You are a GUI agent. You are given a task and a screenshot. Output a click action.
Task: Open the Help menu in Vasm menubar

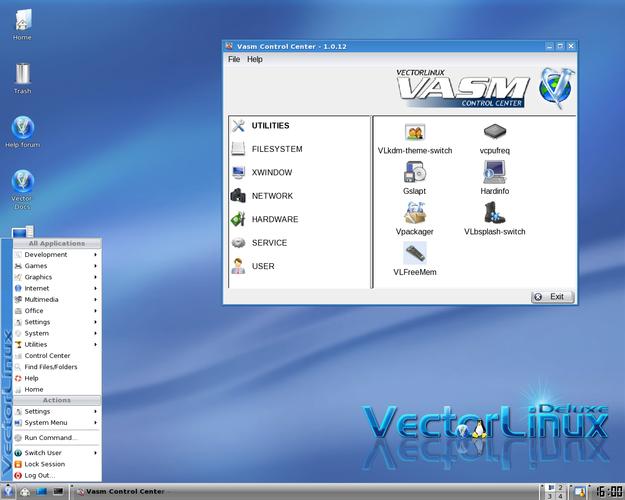coord(255,59)
